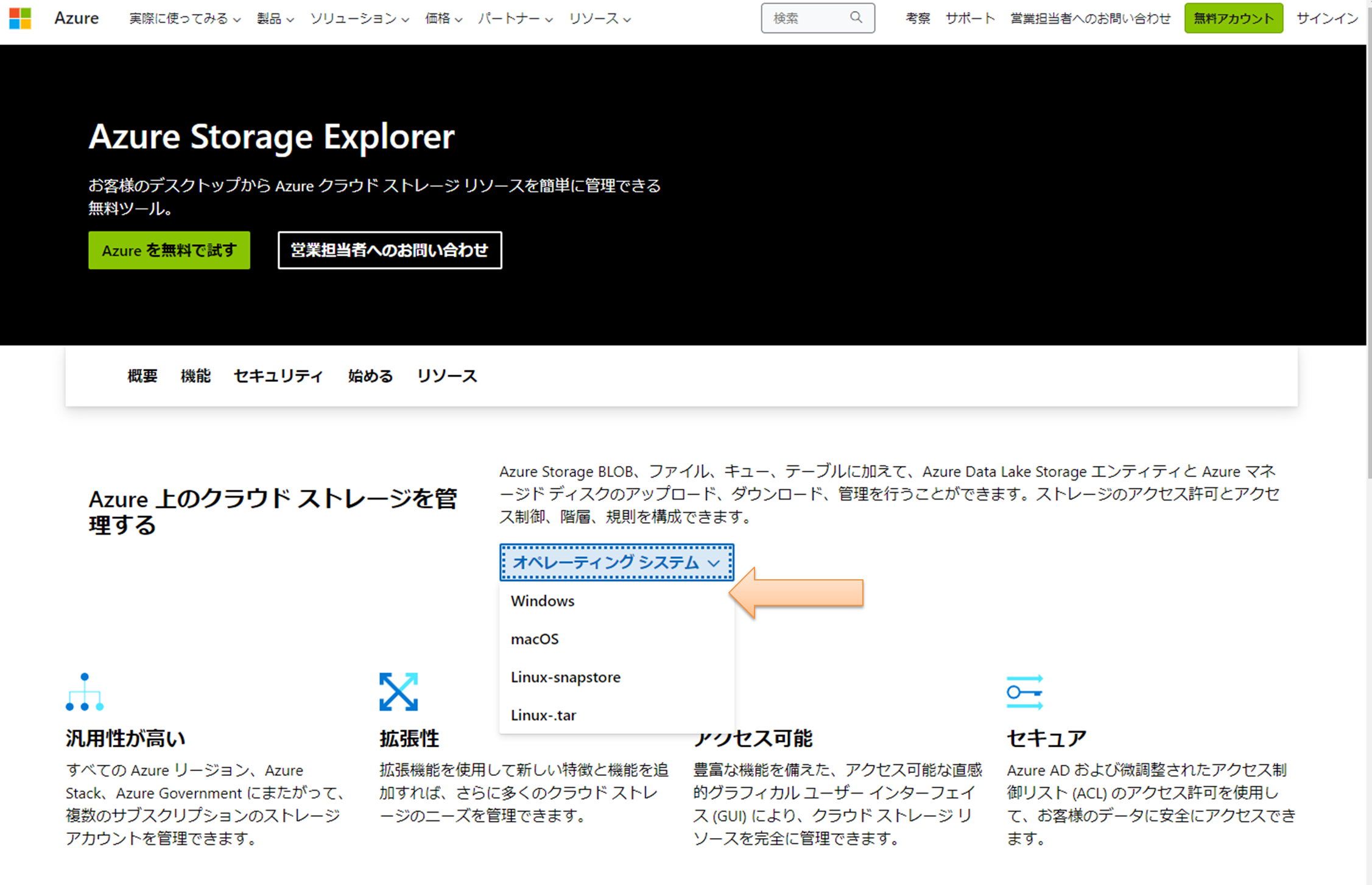Select Windows from the OS list
The image size is (1372, 885).
[543, 601]
